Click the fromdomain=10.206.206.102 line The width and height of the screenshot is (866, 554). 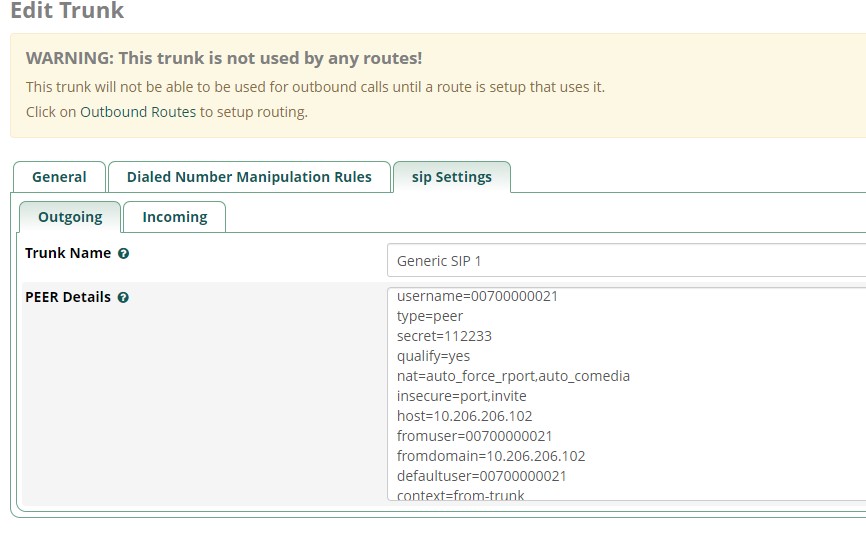pyautogui.click(x=491, y=456)
